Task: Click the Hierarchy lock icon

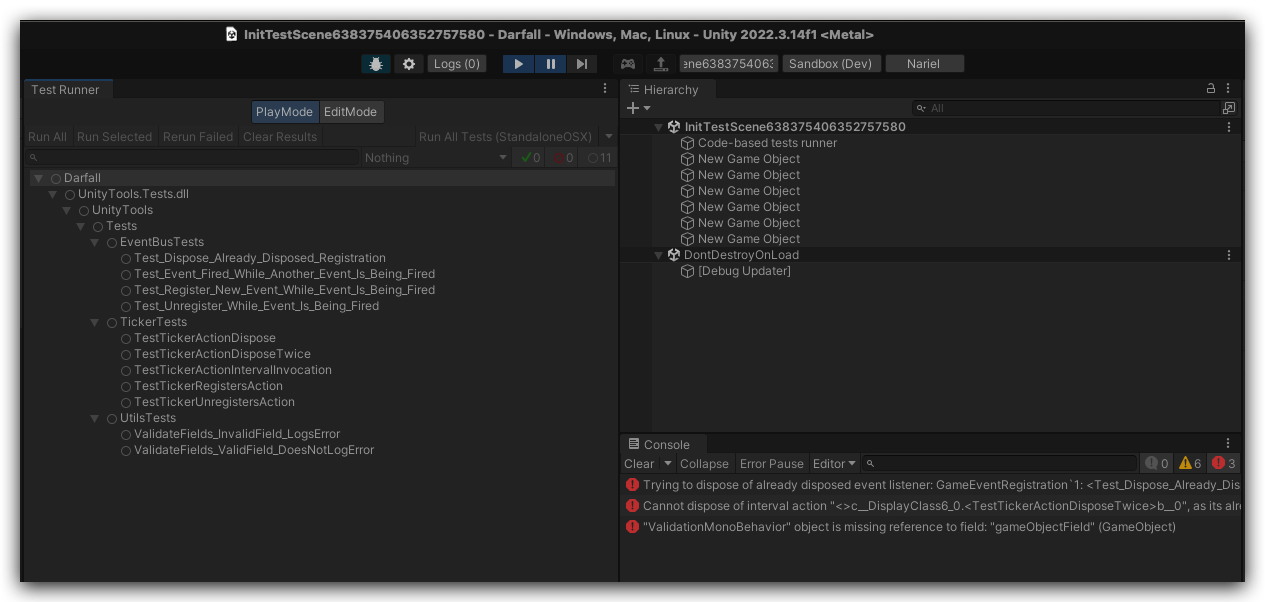Action: (1211, 89)
